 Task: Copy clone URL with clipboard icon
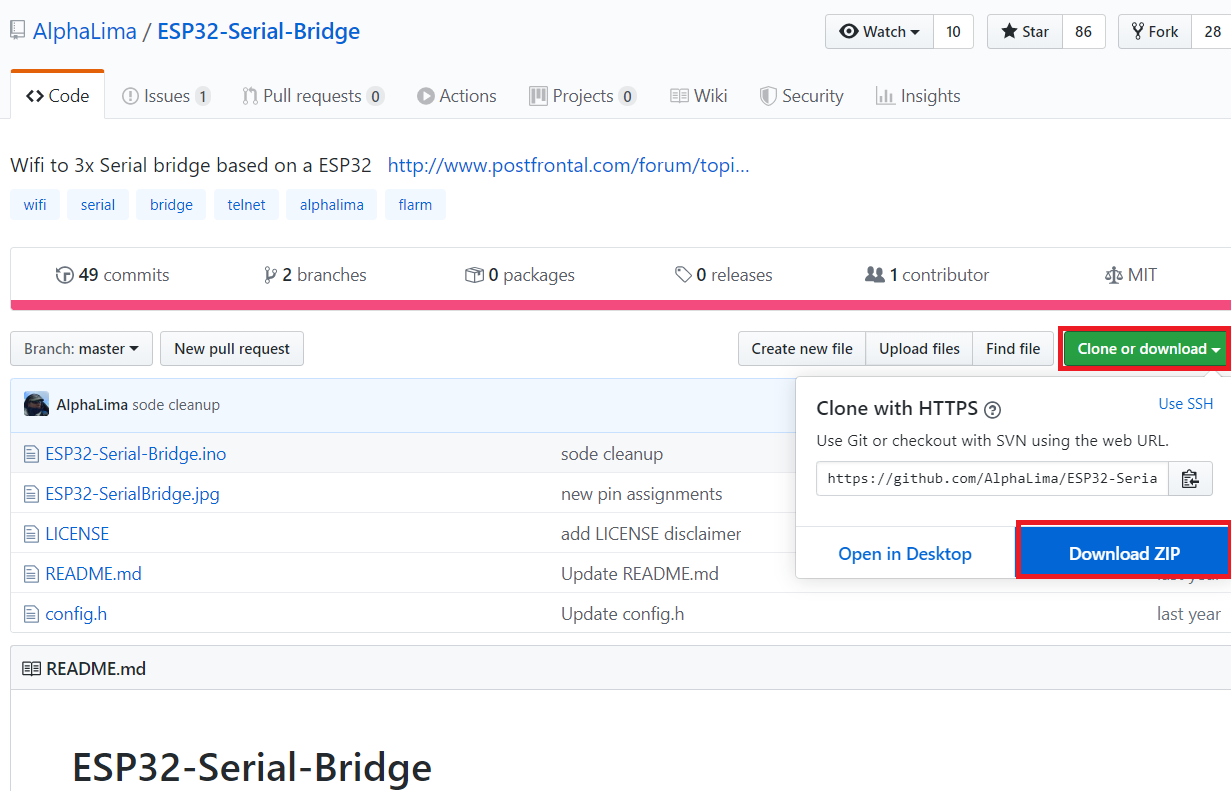tap(1190, 479)
